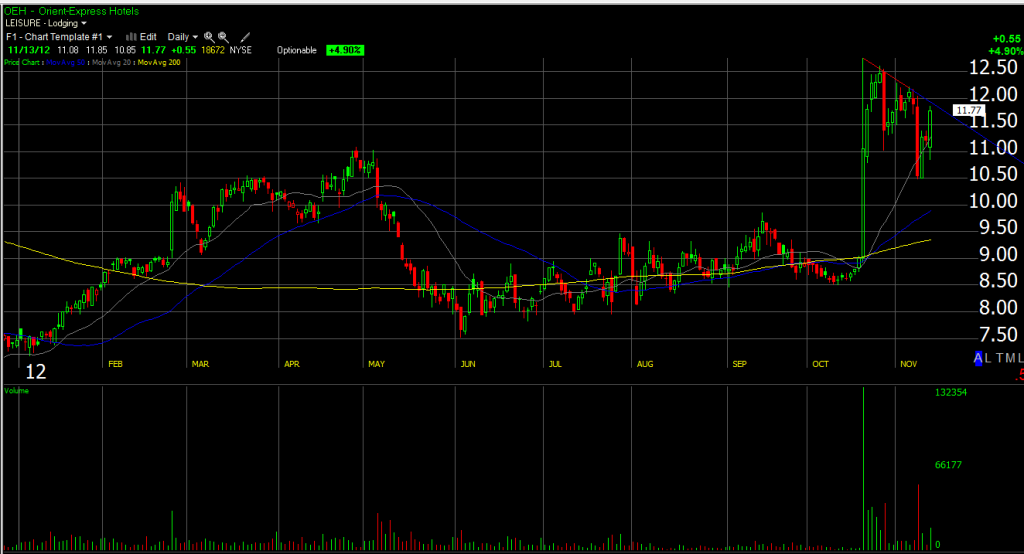Viewport: 1024px width, 554px height.
Task: Select the pencil drawing tool
Action: pyautogui.click(x=245, y=36)
